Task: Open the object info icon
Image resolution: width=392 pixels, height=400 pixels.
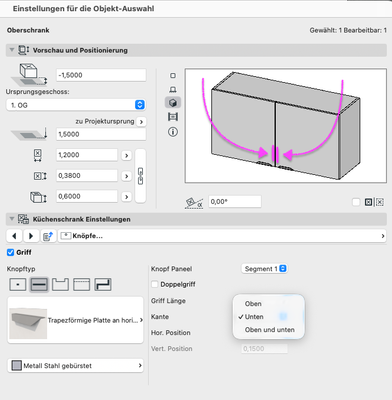Action: (x=173, y=132)
